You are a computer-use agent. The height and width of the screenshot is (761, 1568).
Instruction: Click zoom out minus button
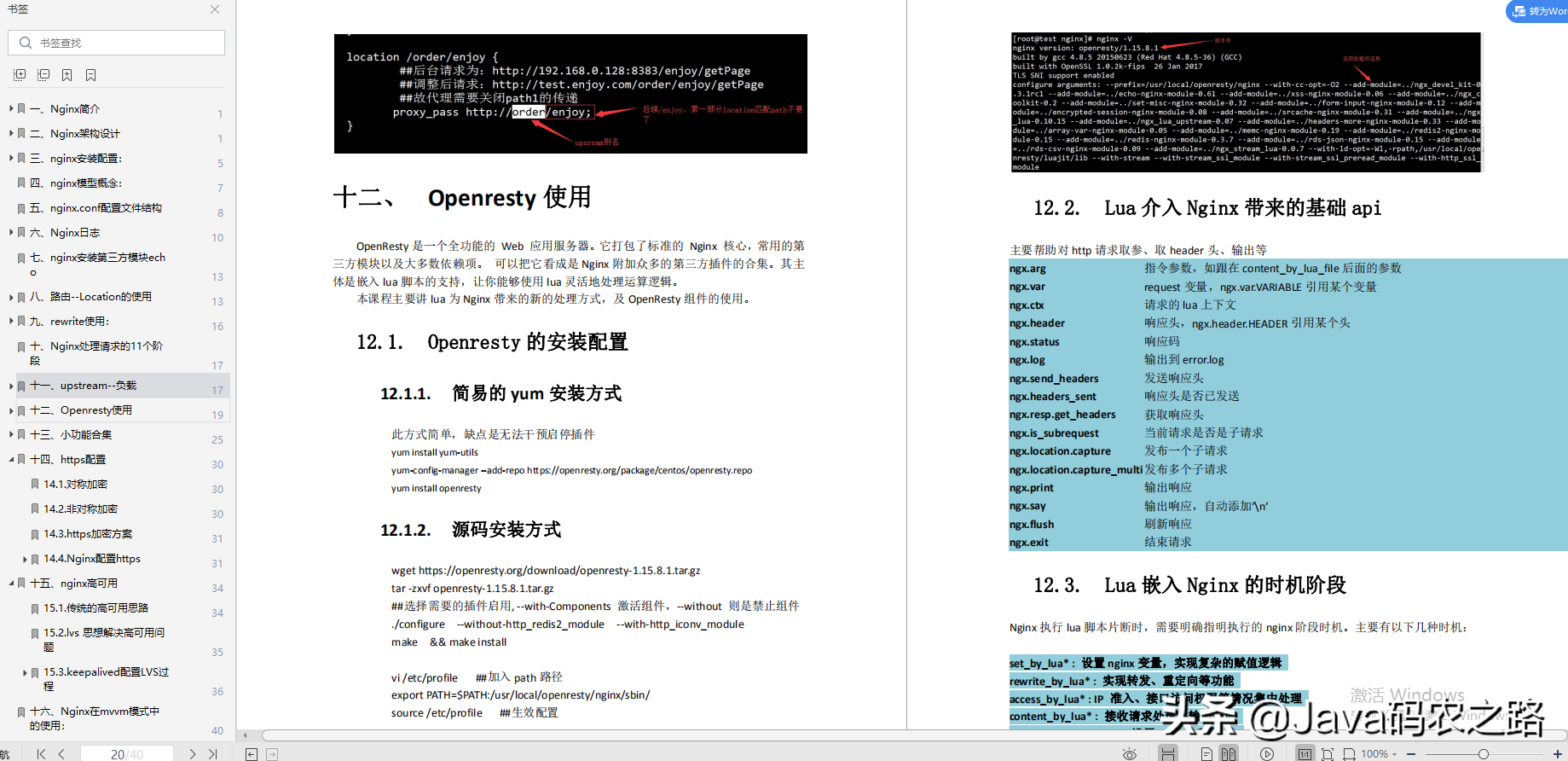(1411, 754)
